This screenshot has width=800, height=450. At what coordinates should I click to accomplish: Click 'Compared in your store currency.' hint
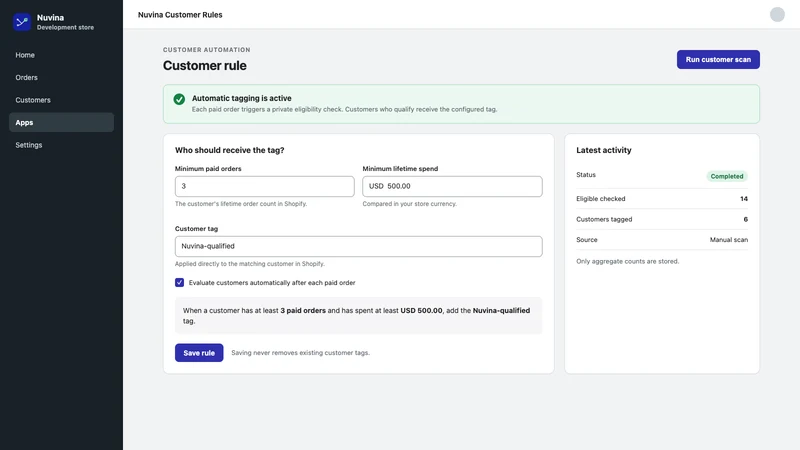pos(410,204)
